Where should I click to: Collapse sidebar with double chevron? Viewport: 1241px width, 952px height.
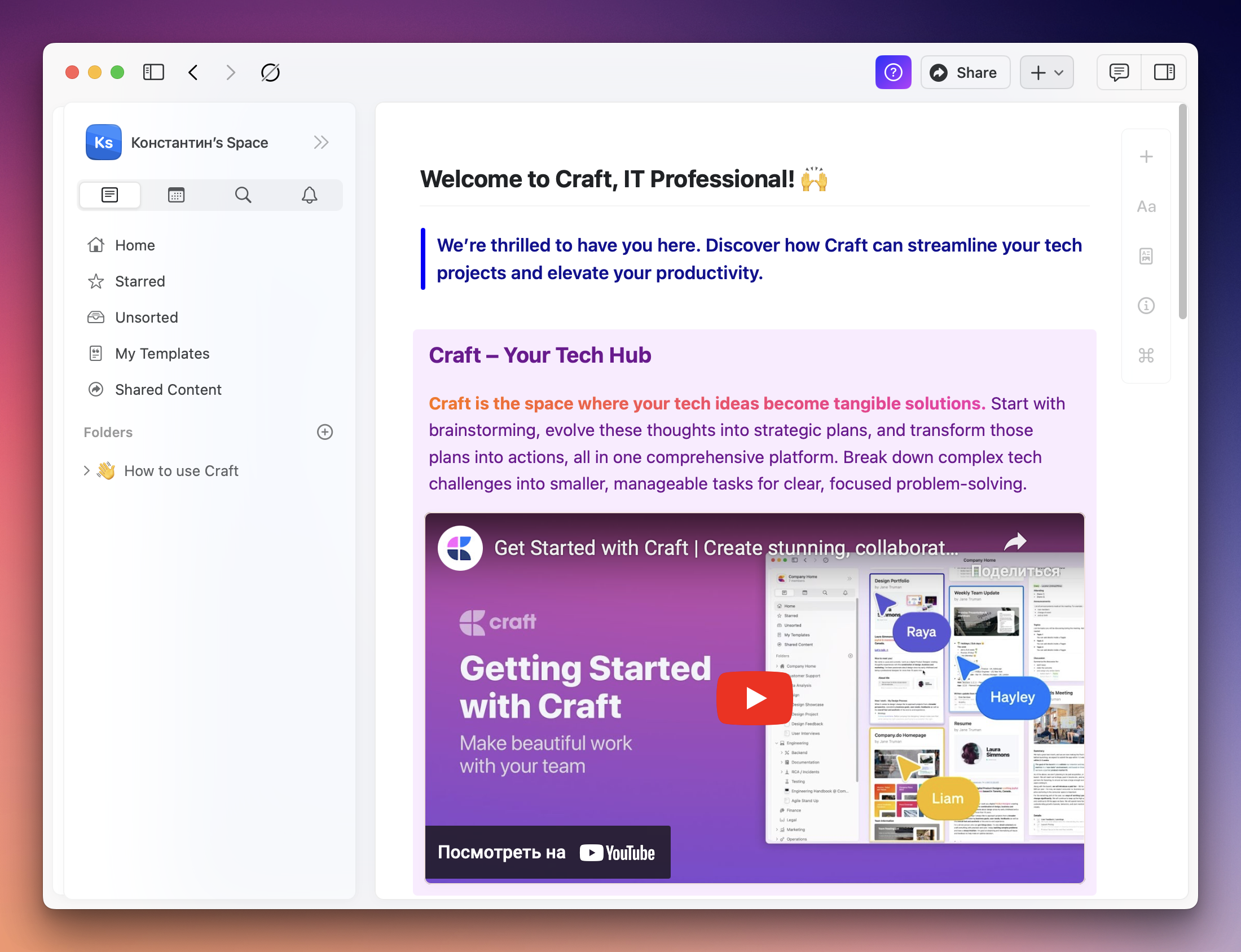[322, 142]
